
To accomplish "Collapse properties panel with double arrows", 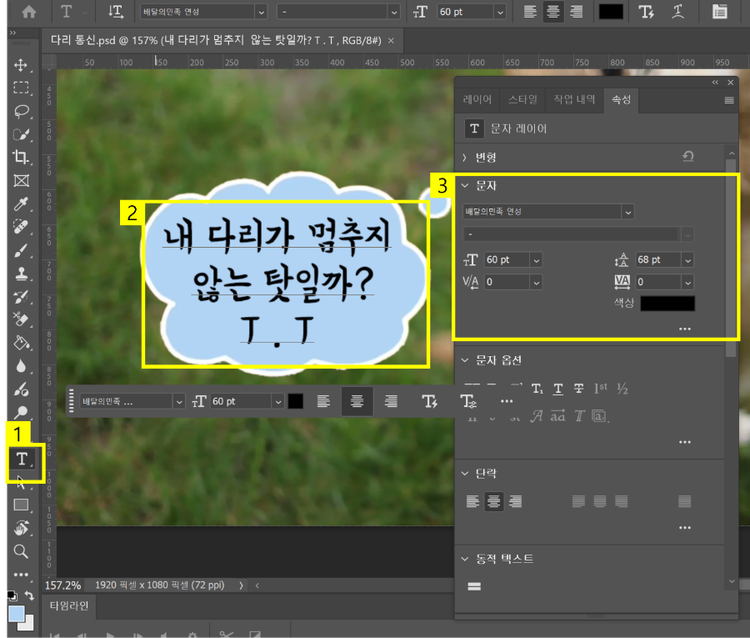I will pos(715,82).
